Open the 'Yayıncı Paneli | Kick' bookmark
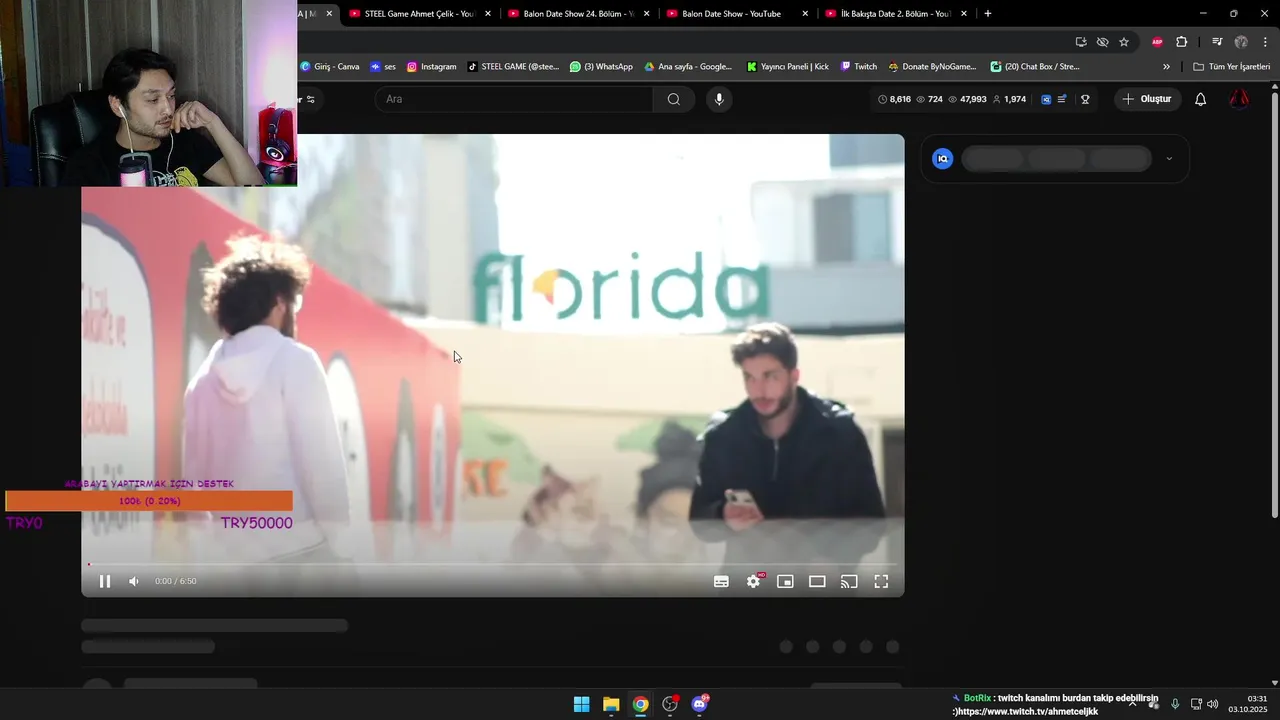Screen dimensions: 1280x720 (788, 67)
